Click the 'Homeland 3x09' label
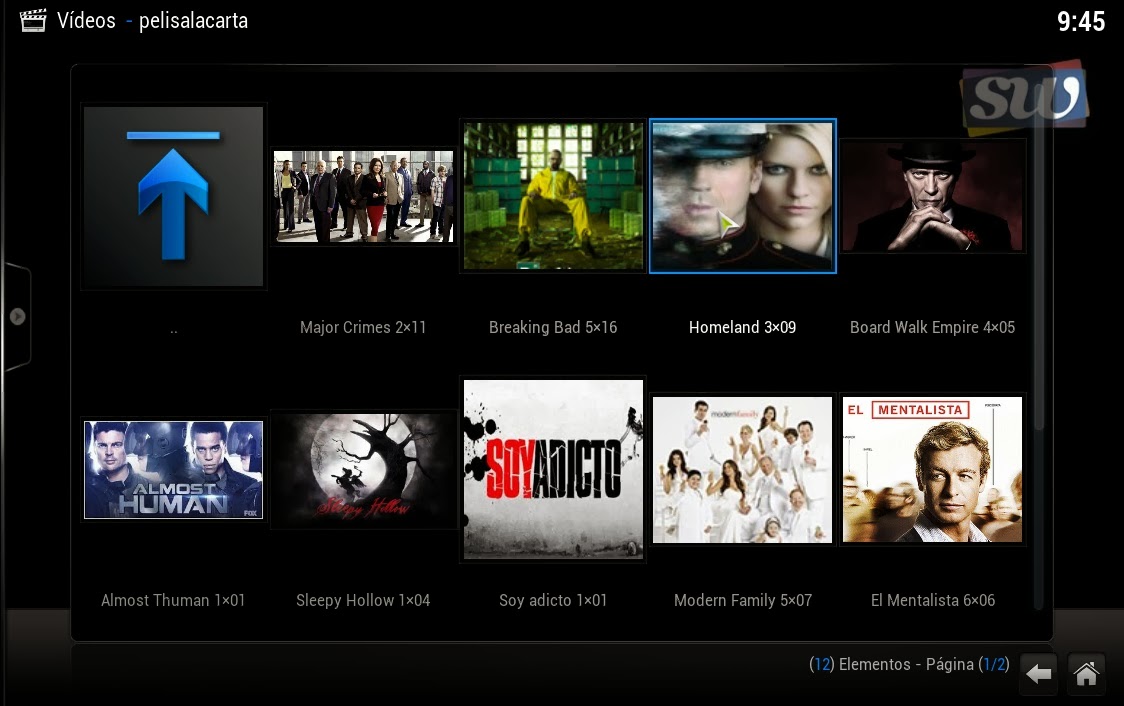The image size is (1124, 706). [x=742, y=328]
